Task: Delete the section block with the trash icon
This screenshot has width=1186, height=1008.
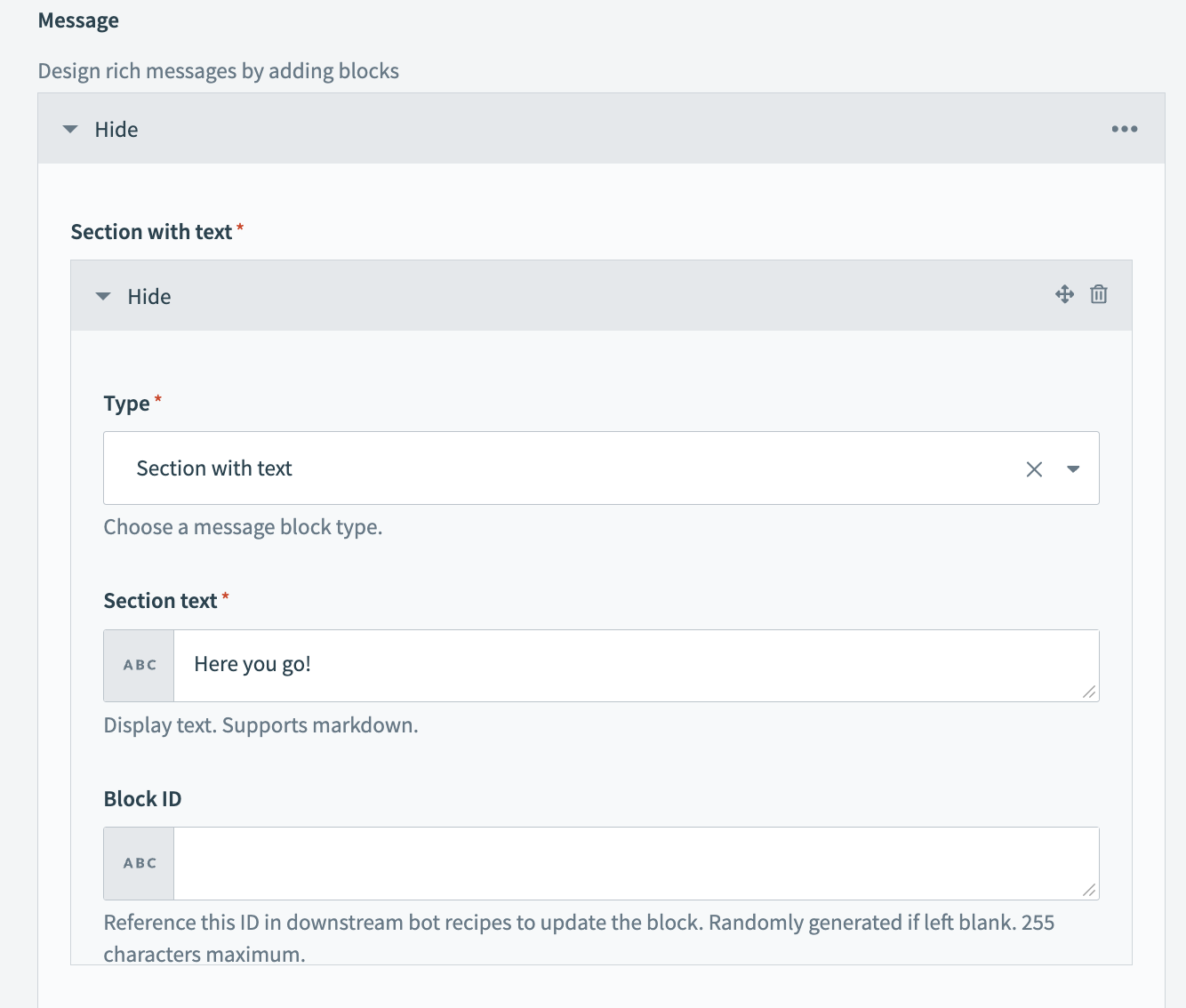Action: (1099, 294)
